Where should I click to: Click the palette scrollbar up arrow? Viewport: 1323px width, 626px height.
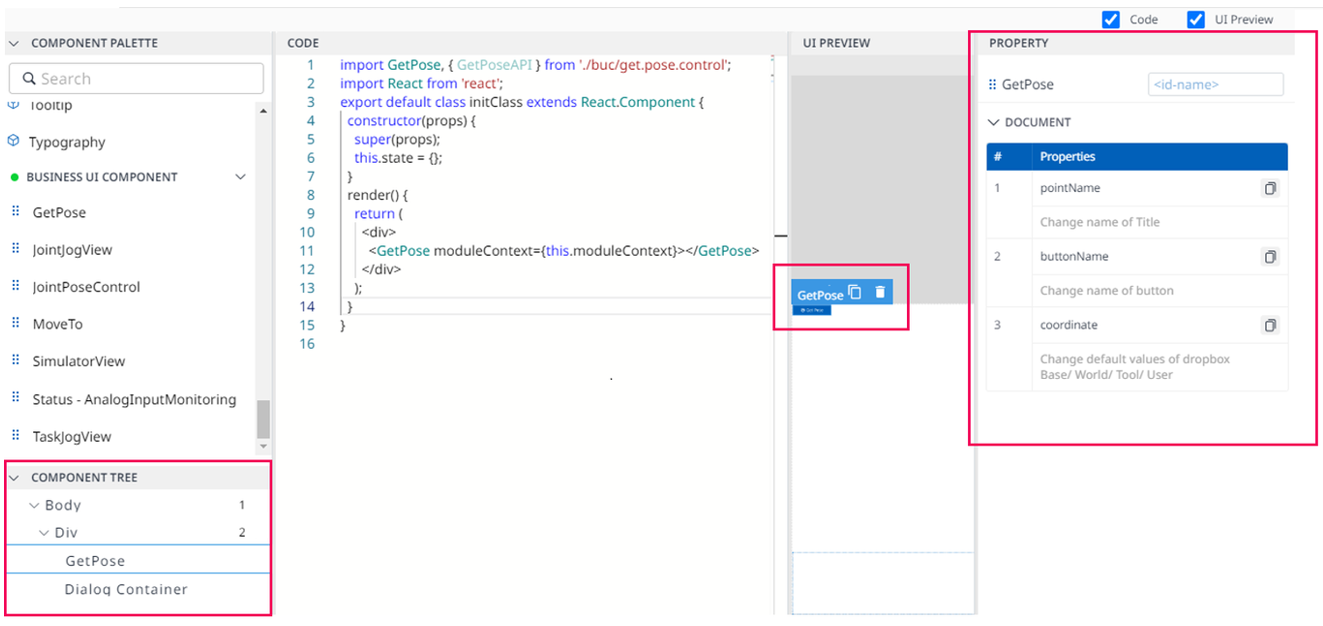pyautogui.click(x=263, y=110)
